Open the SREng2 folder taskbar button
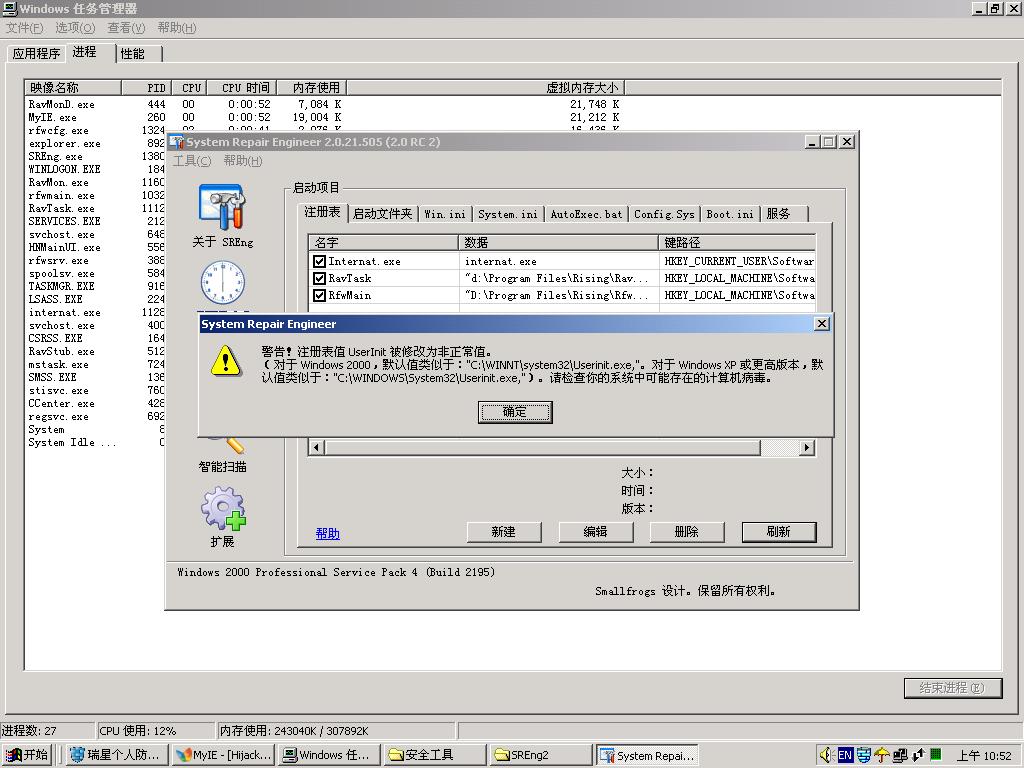Viewport: 1024px width, 768px height. [541, 755]
